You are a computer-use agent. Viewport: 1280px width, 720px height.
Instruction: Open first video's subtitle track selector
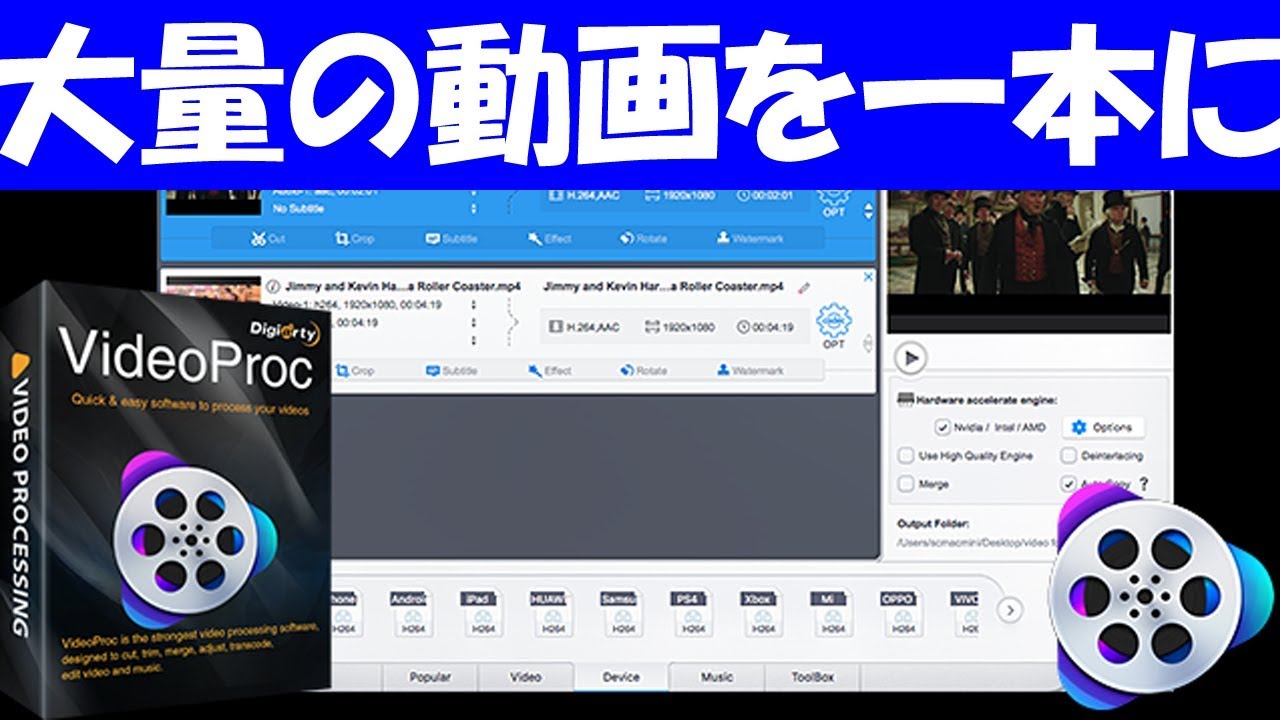(x=473, y=209)
